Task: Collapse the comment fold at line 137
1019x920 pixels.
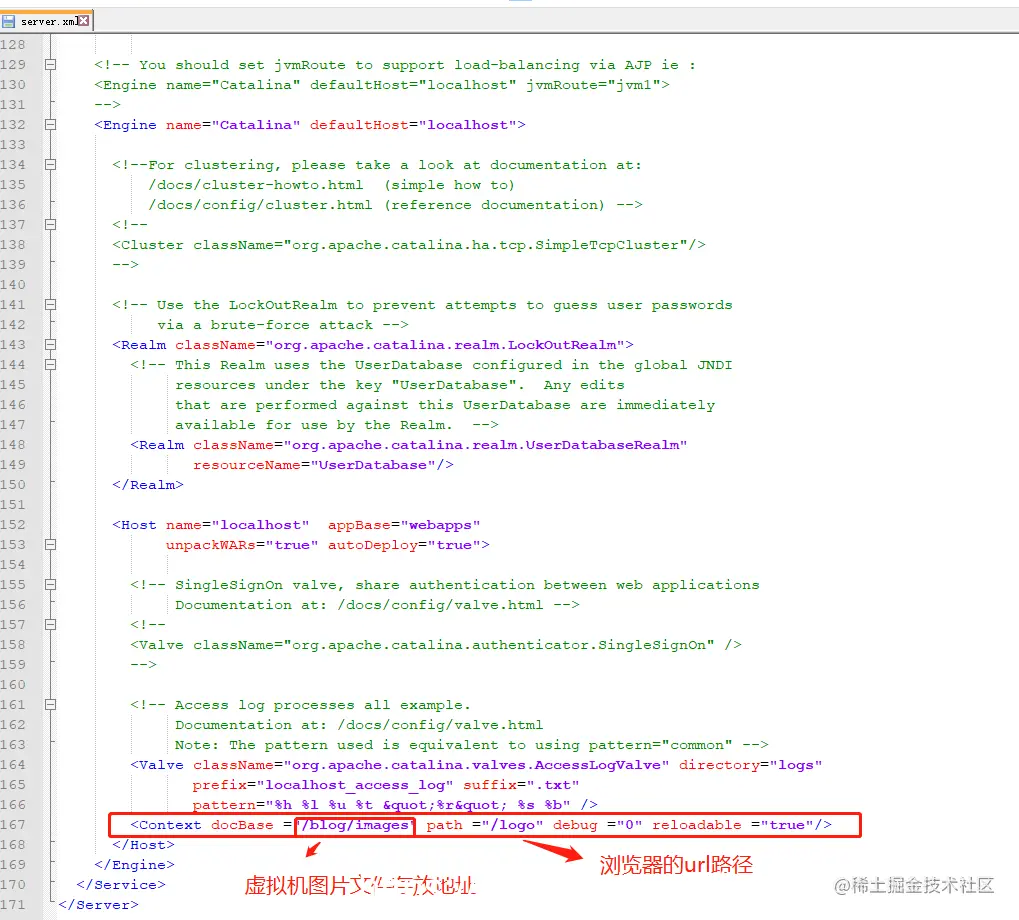Action: (x=50, y=224)
